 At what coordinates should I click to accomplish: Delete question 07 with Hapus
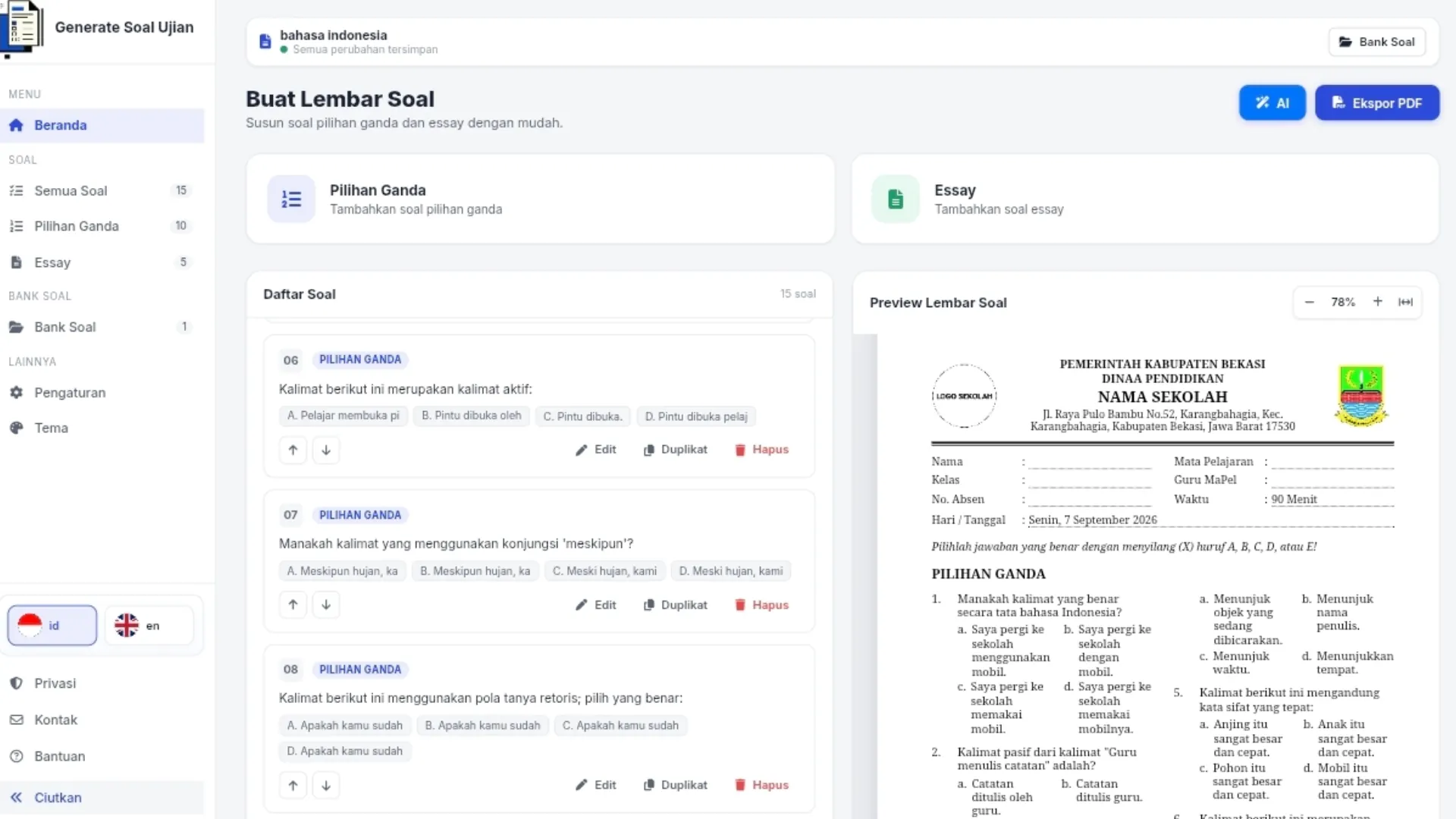[x=762, y=605]
